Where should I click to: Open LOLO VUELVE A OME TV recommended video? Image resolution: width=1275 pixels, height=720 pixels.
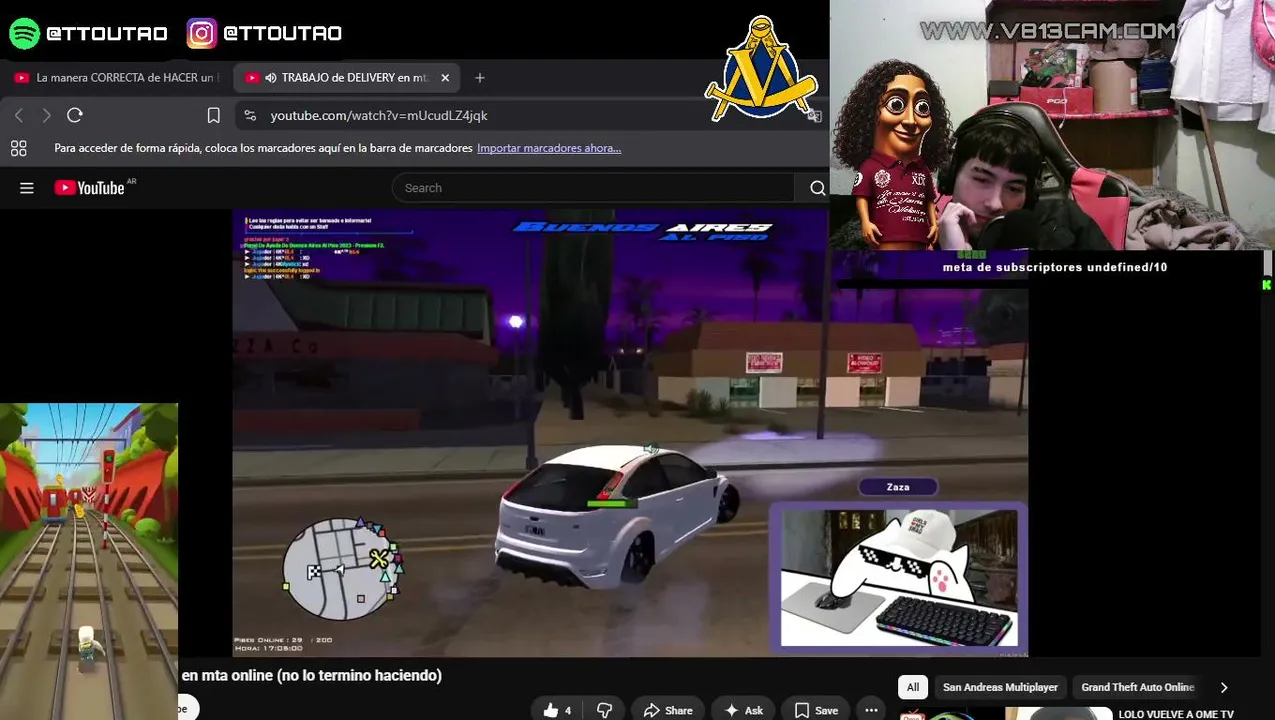point(1176,714)
